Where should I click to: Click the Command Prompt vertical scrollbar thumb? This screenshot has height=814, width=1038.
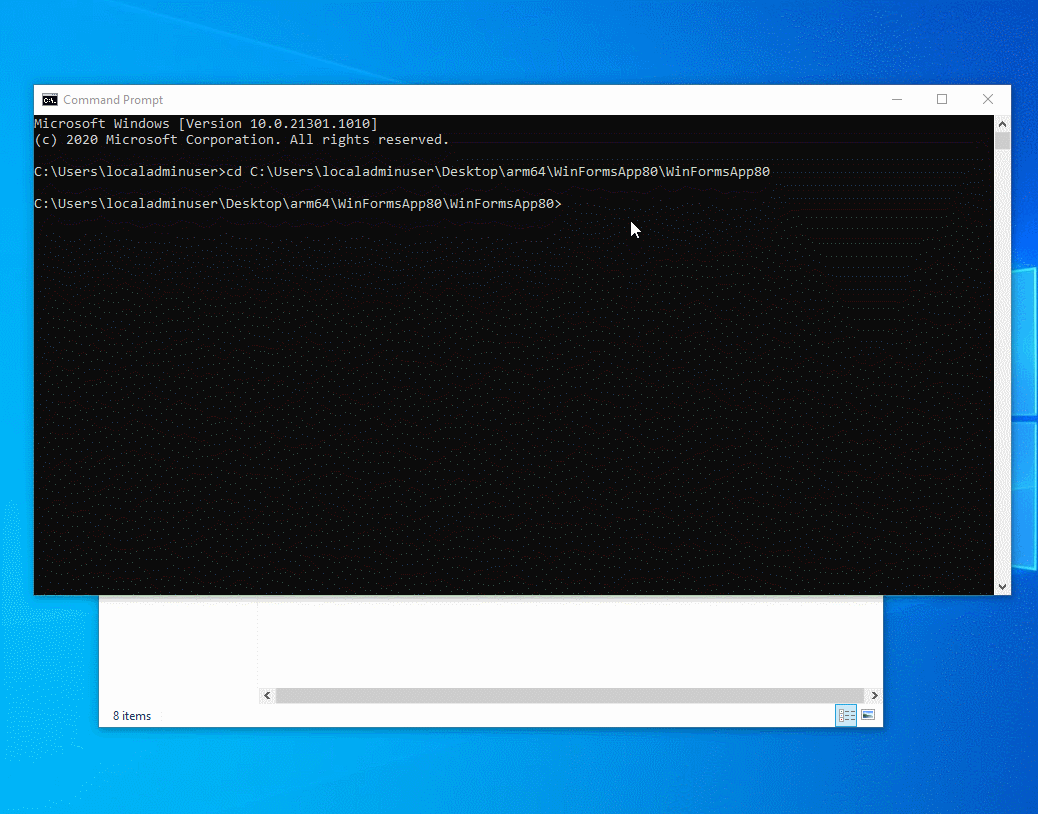click(x=1002, y=141)
